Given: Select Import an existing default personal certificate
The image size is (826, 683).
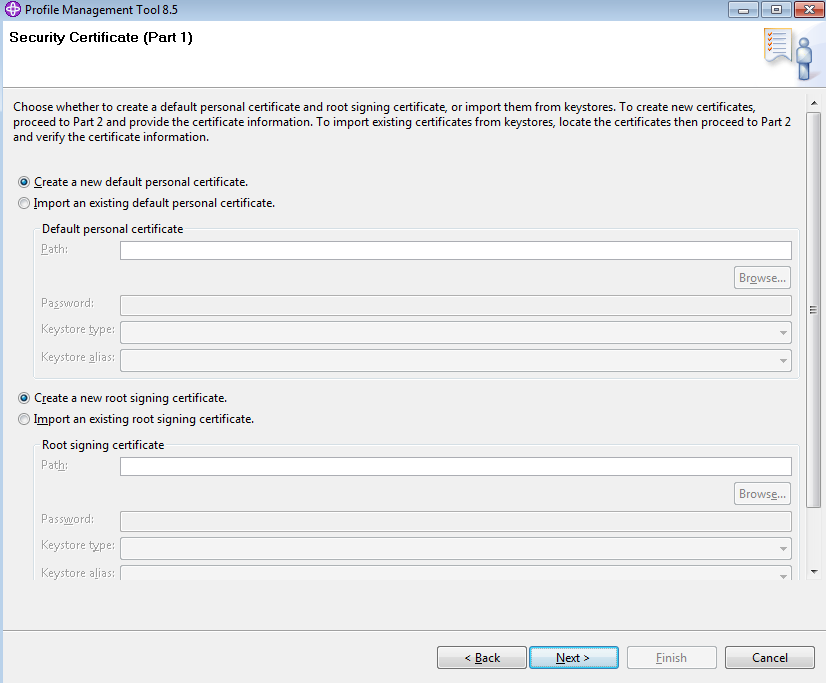Looking at the screenshot, I should [x=24, y=203].
